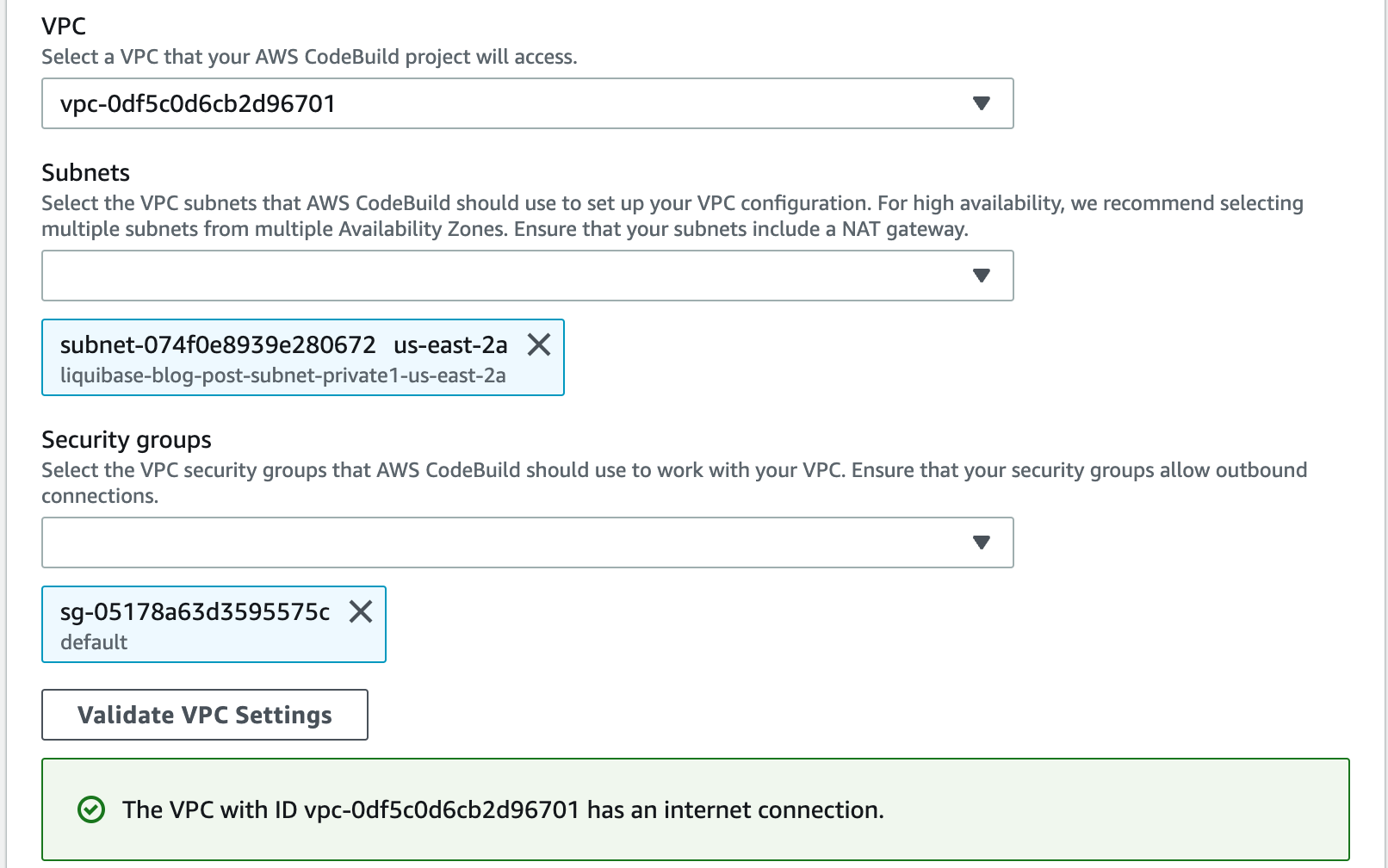Click inside the empty Subnets input field
1388x868 pixels.
coord(431,276)
